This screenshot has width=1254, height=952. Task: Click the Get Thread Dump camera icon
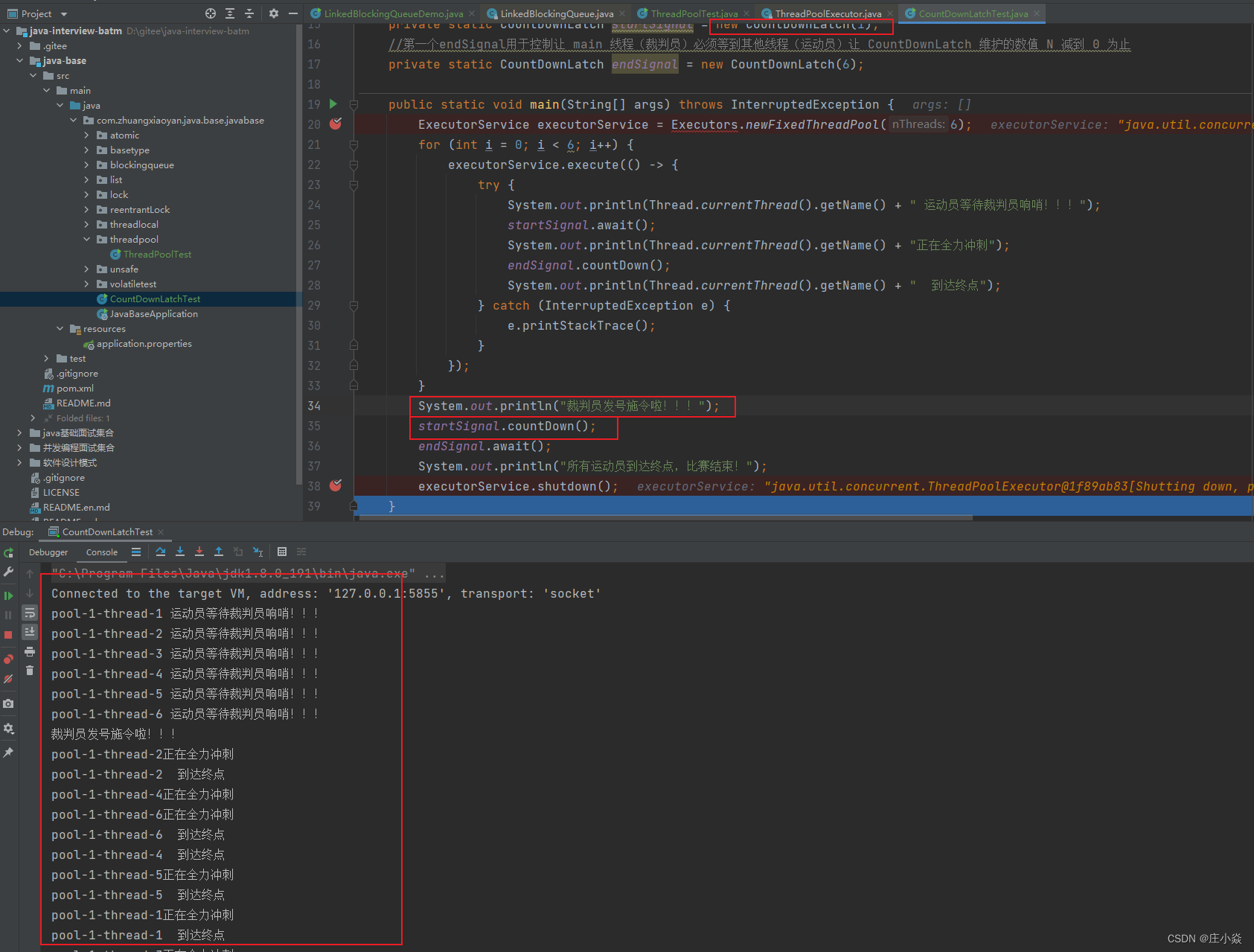coord(8,703)
